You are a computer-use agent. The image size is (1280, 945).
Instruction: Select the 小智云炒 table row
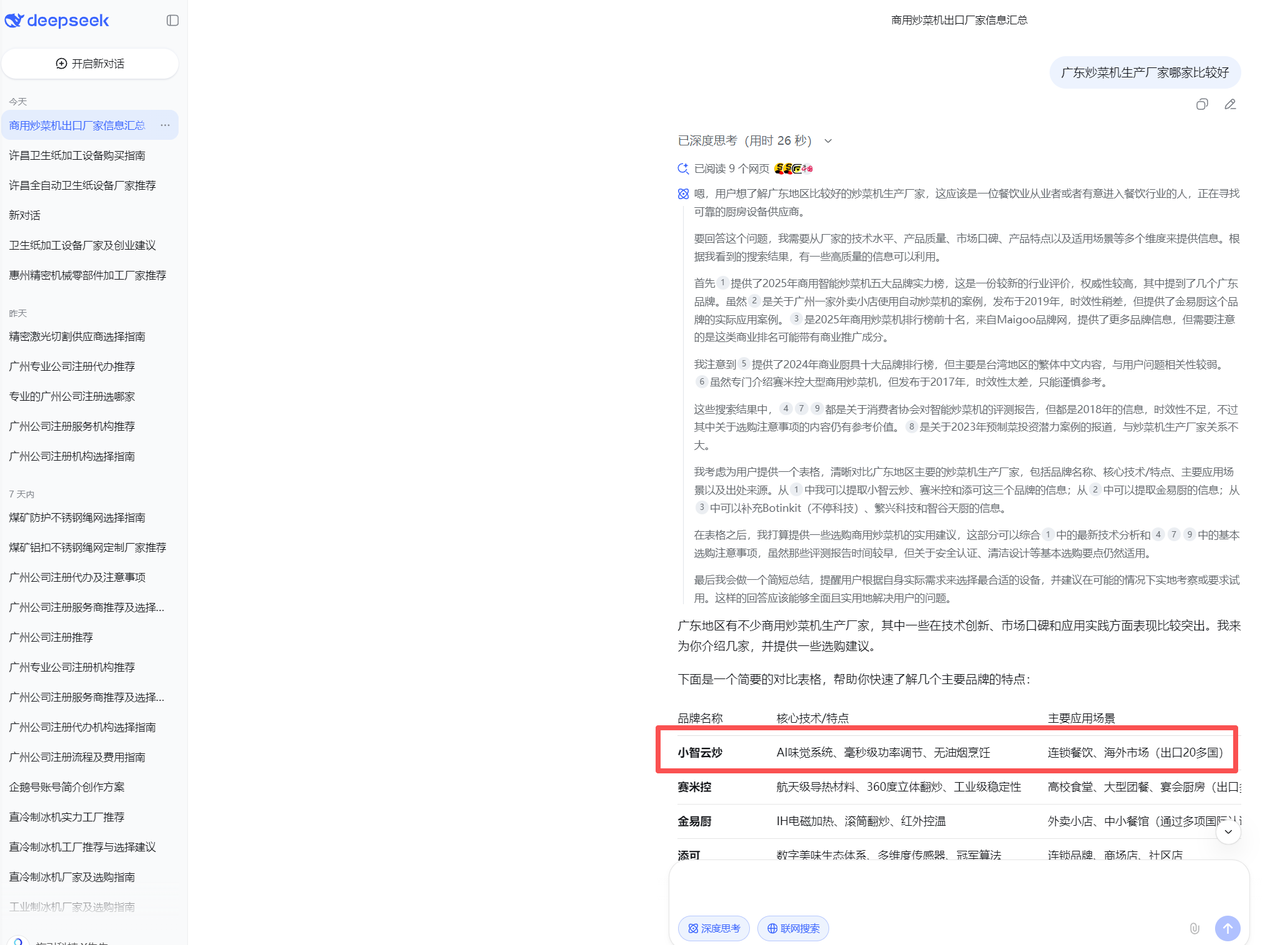[x=947, y=752]
